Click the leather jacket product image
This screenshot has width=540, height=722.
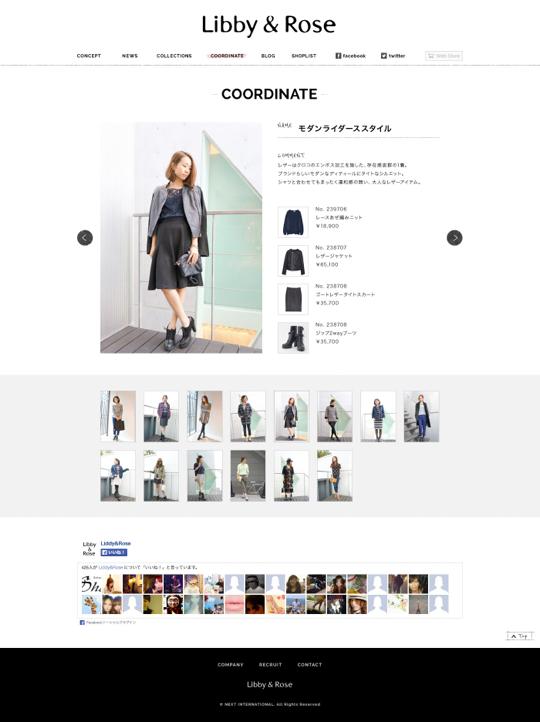click(293, 261)
